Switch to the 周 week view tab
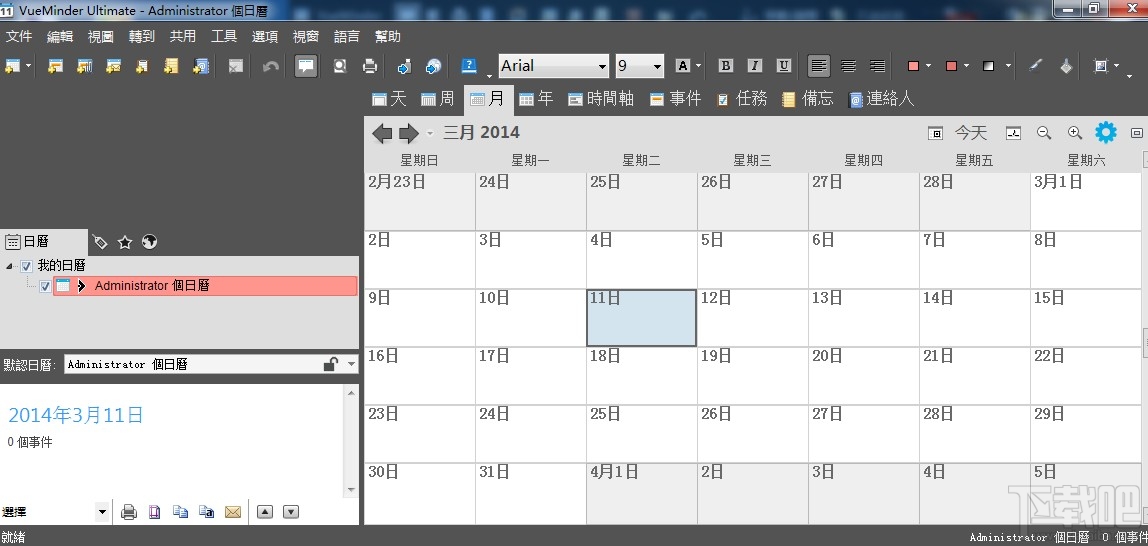Image resolution: width=1148 pixels, height=546 pixels. click(438, 99)
